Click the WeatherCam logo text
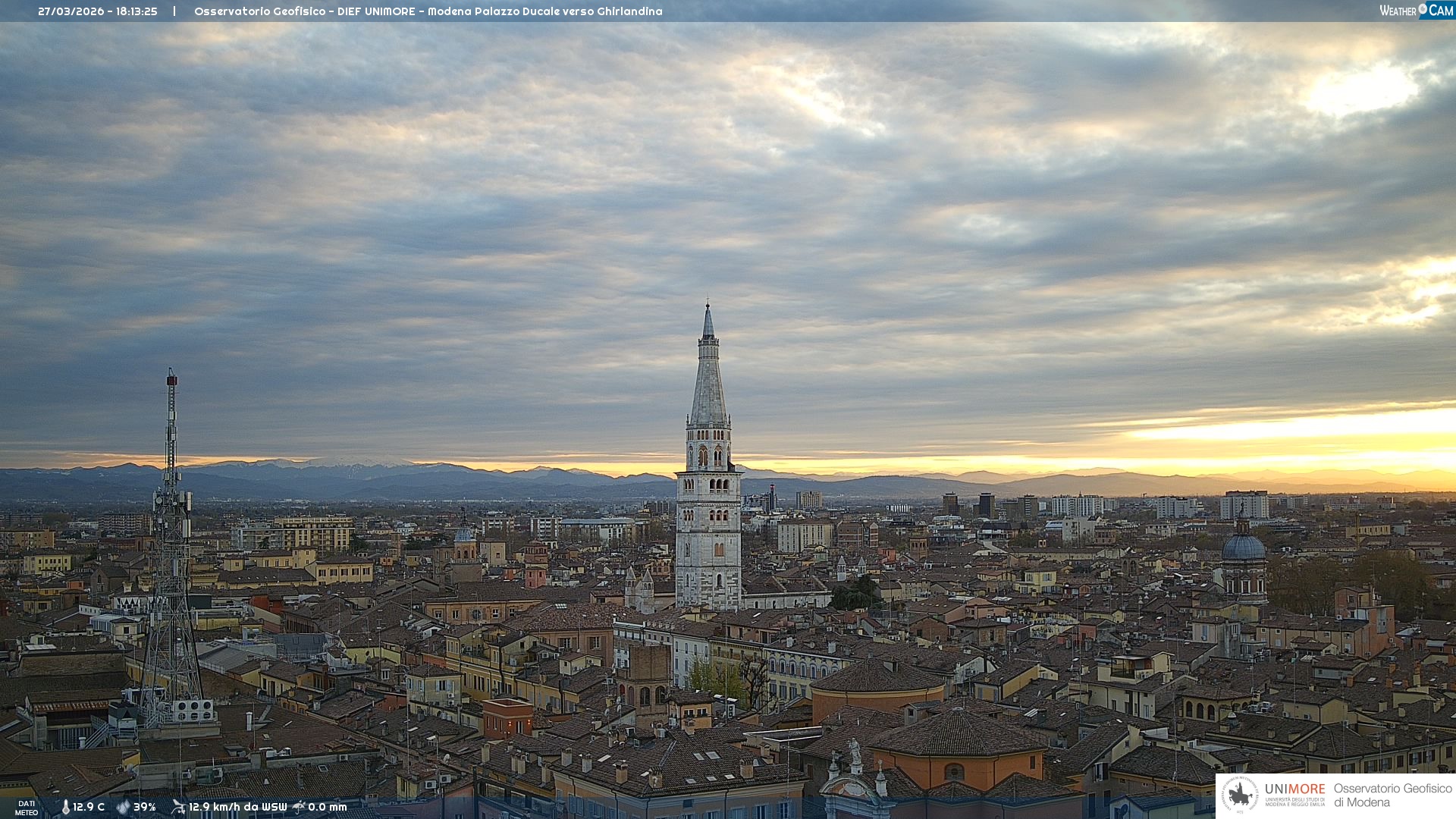This screenshot has height=819, width=1456. pyautogui.click(x=1398, y=11)
